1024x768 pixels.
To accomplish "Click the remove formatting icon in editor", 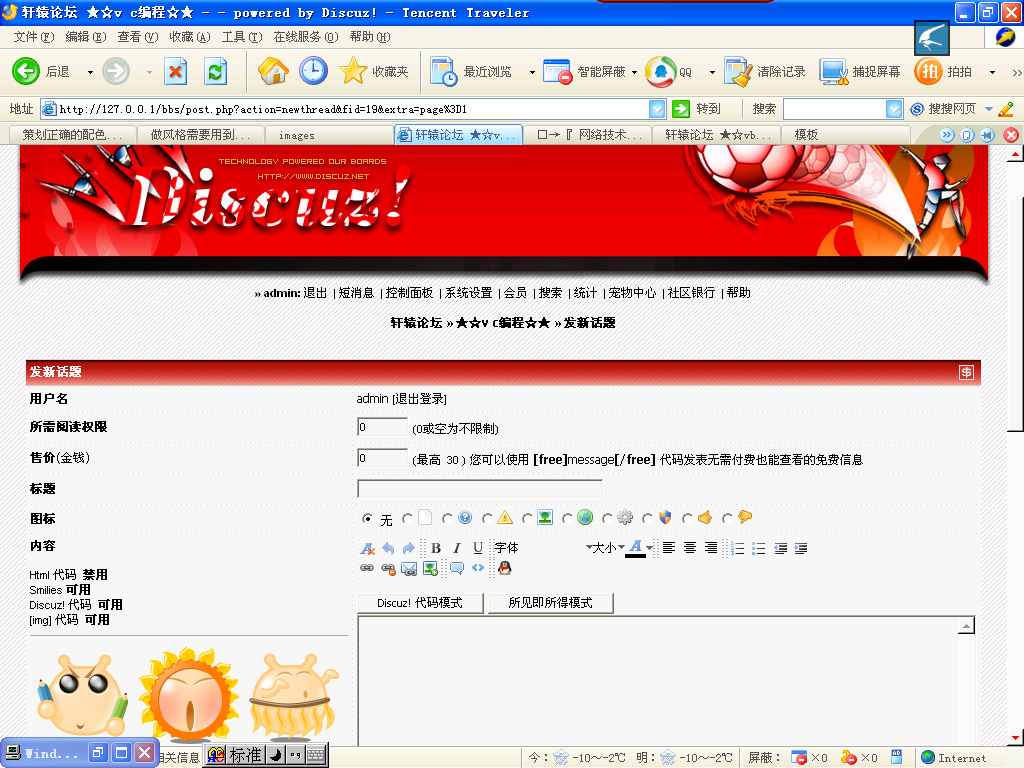I will [368, 549].
